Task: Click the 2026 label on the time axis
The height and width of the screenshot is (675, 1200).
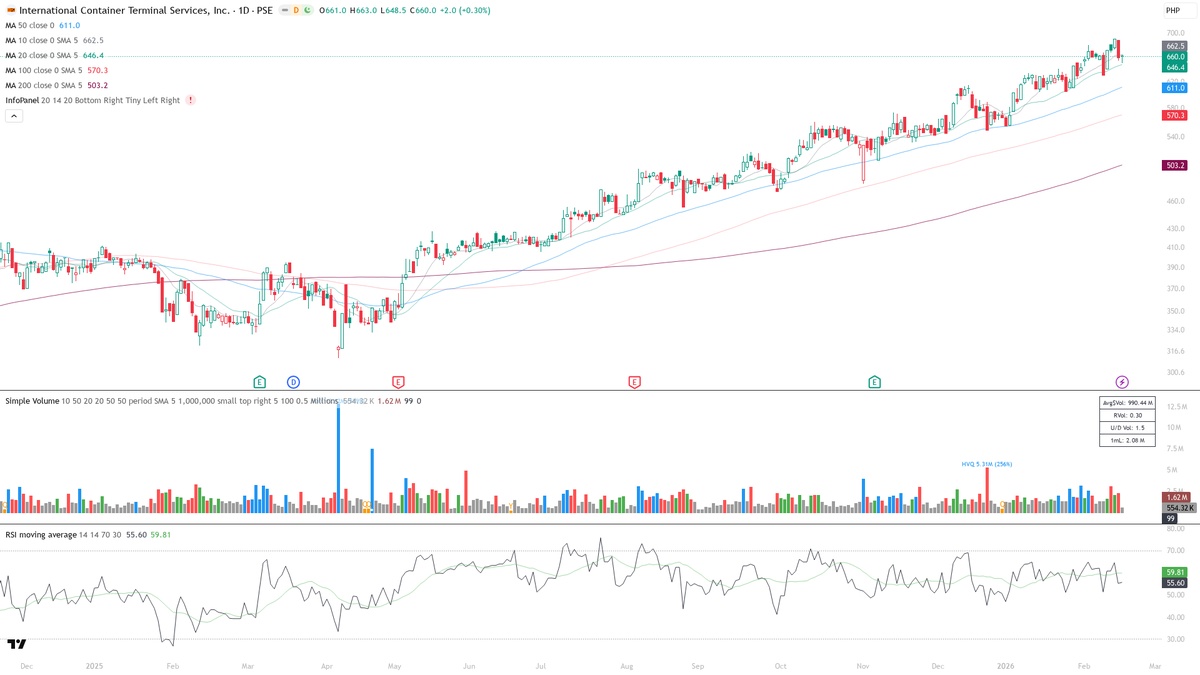Action: point(1005,665)
